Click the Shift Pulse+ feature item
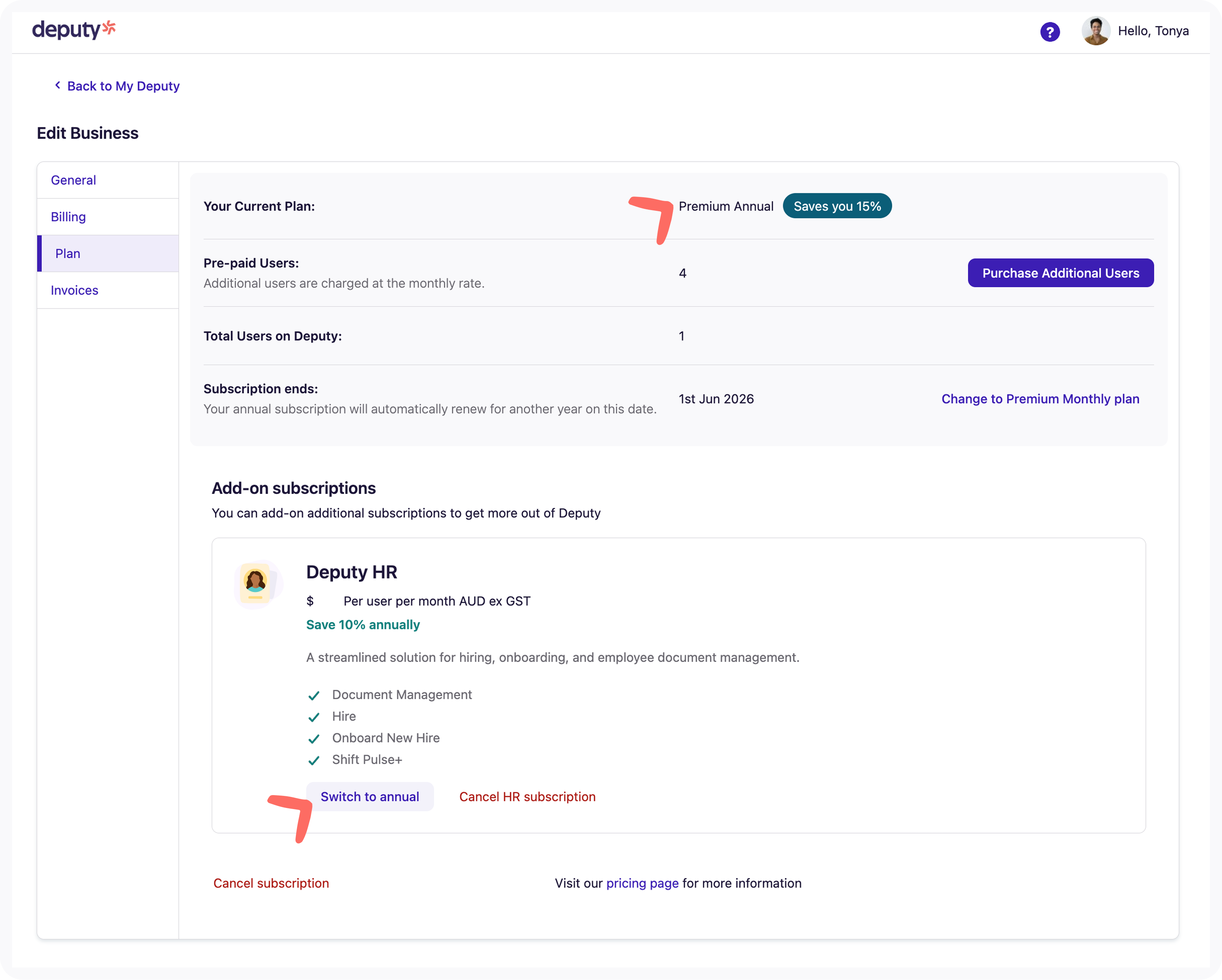 coord(367,759)
